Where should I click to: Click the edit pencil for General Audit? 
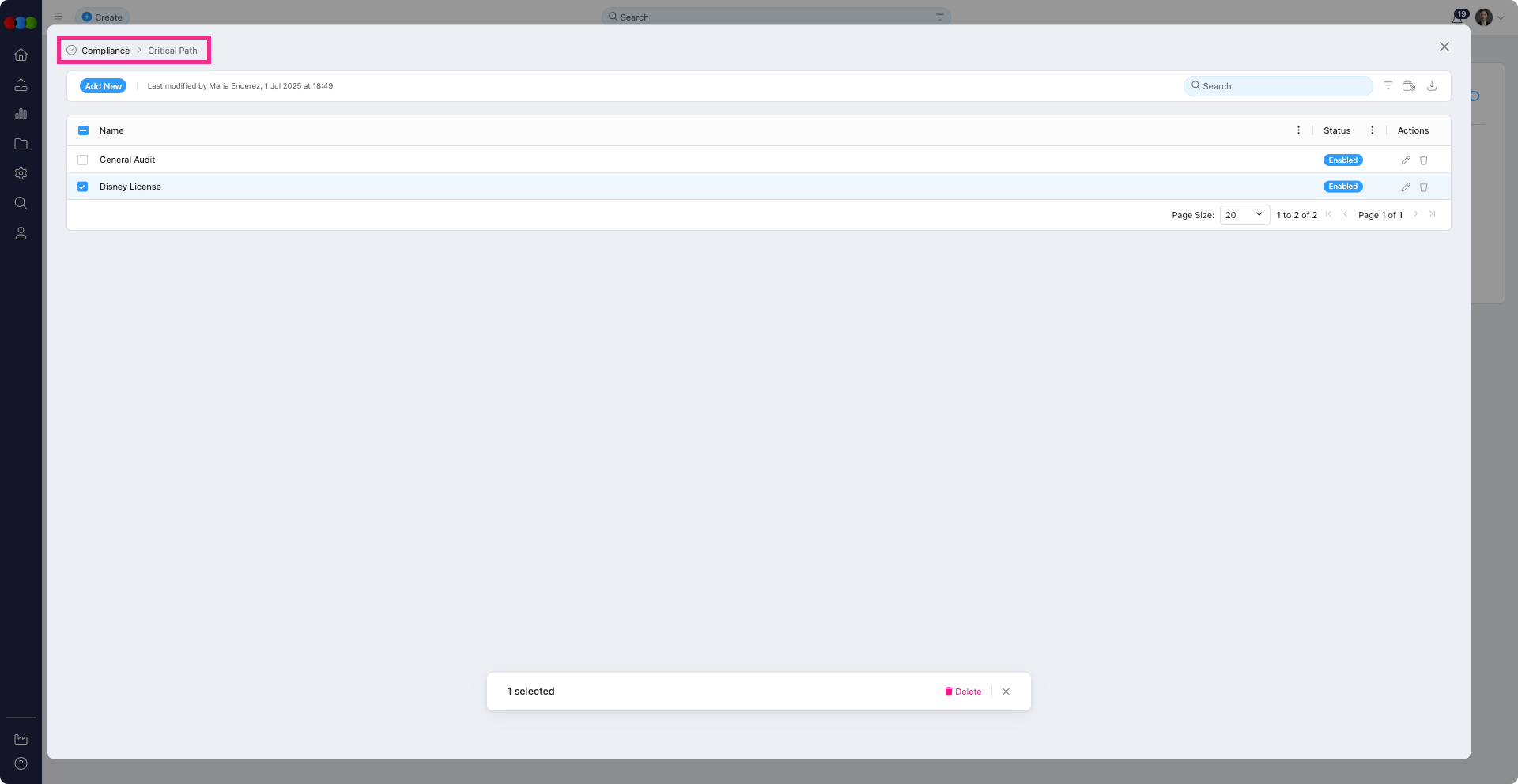[1405, 160]
